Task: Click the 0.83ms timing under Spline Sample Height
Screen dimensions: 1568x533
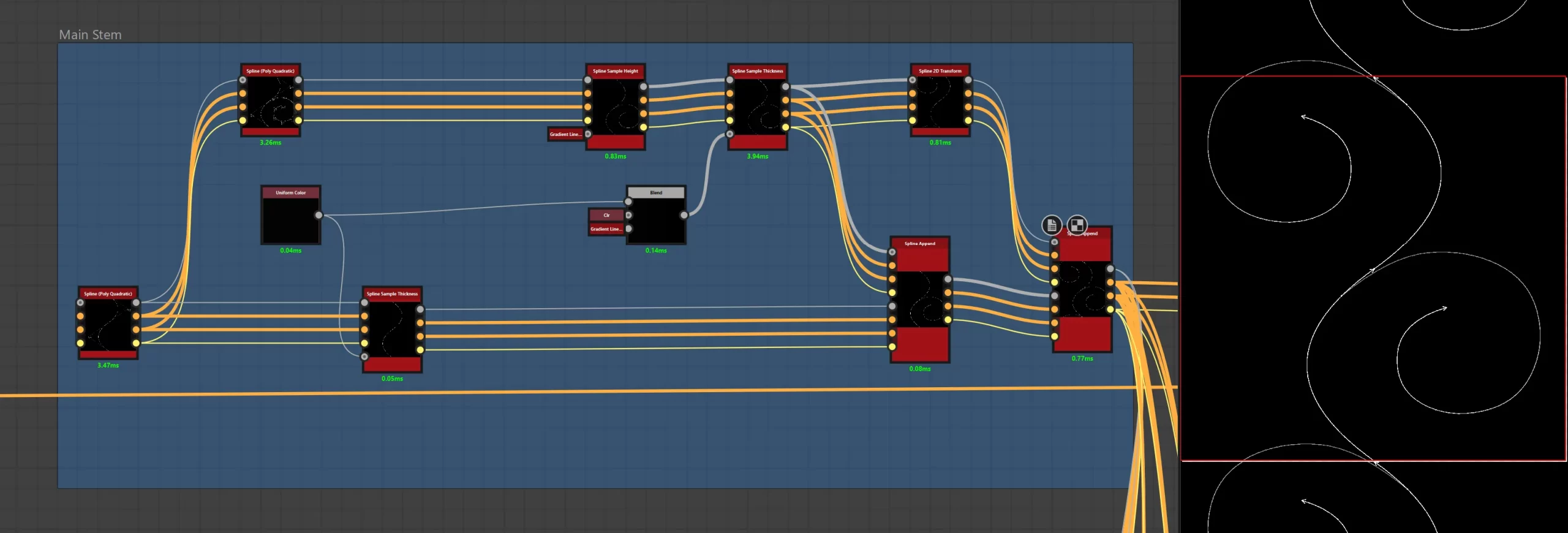Action: [x=616, y=156]
